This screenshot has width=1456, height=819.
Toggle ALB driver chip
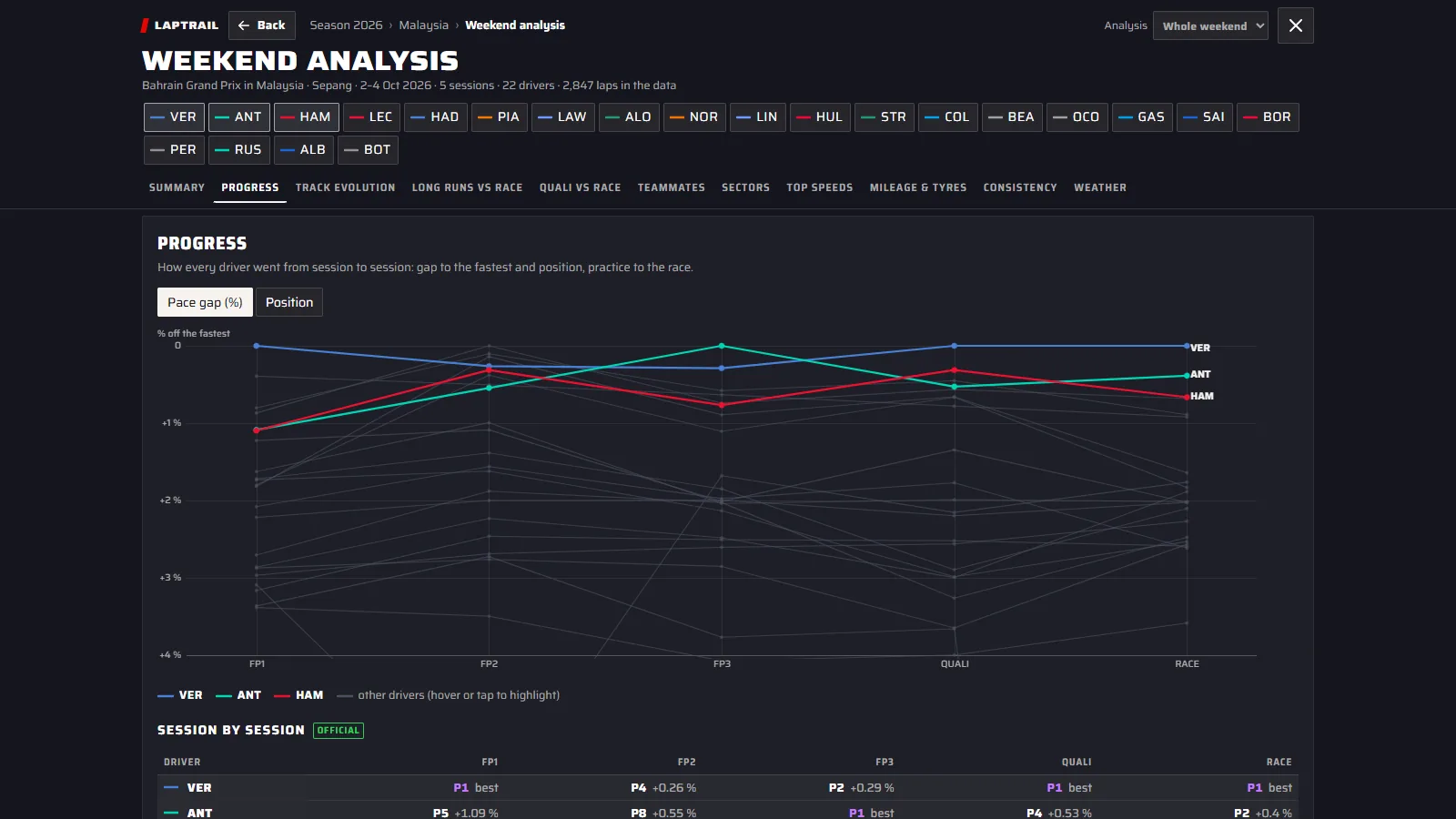point(304,149)
